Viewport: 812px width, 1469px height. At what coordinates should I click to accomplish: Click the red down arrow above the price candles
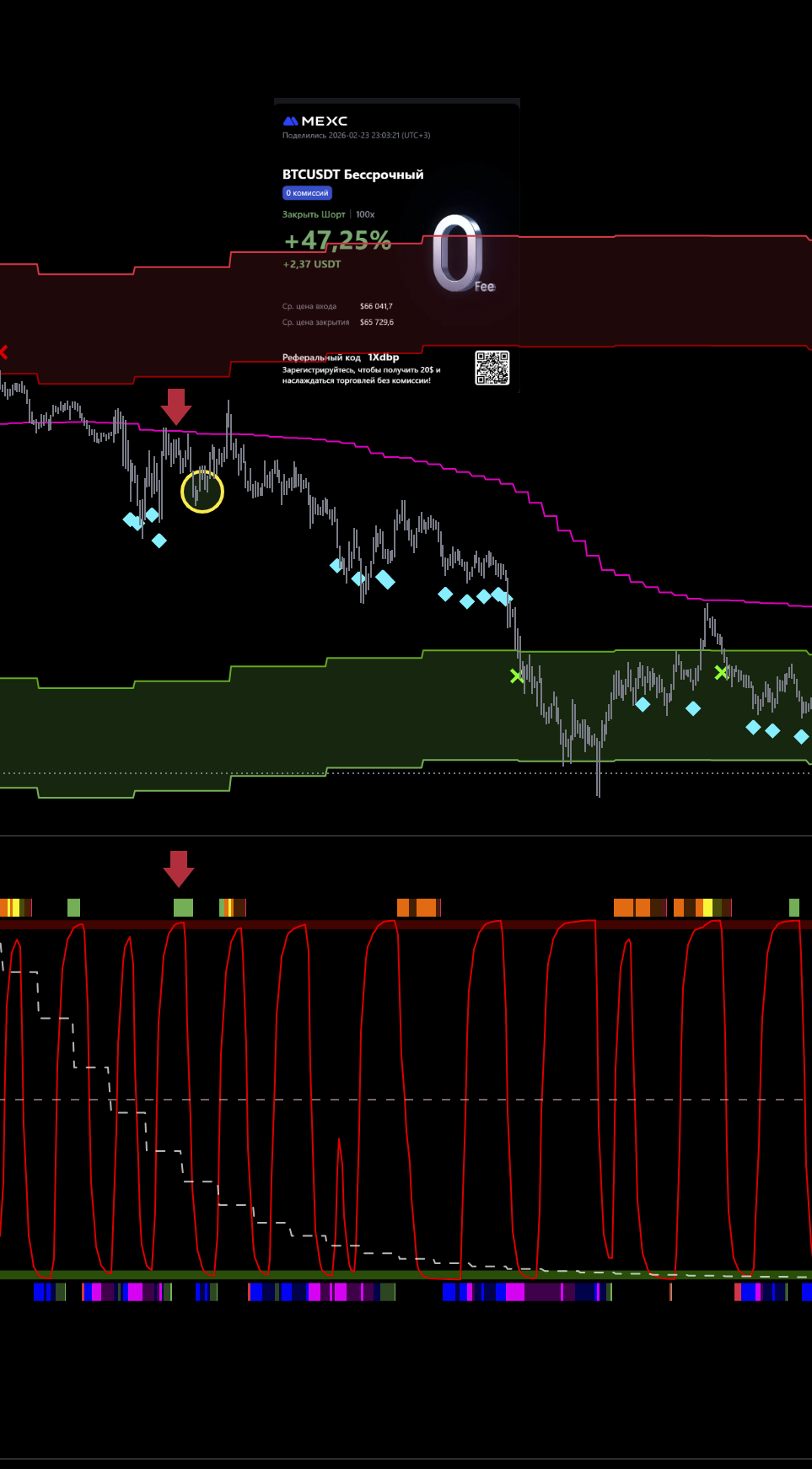click(x=176, y=406)
